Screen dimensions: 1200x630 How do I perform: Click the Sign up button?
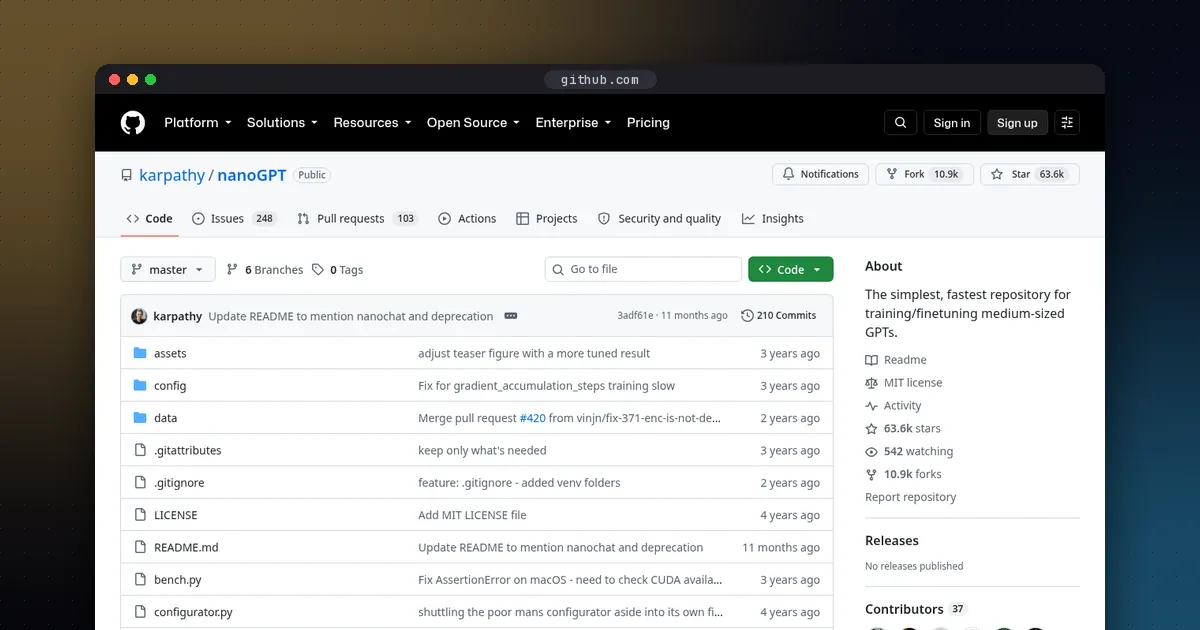[x=1018, y=123]
